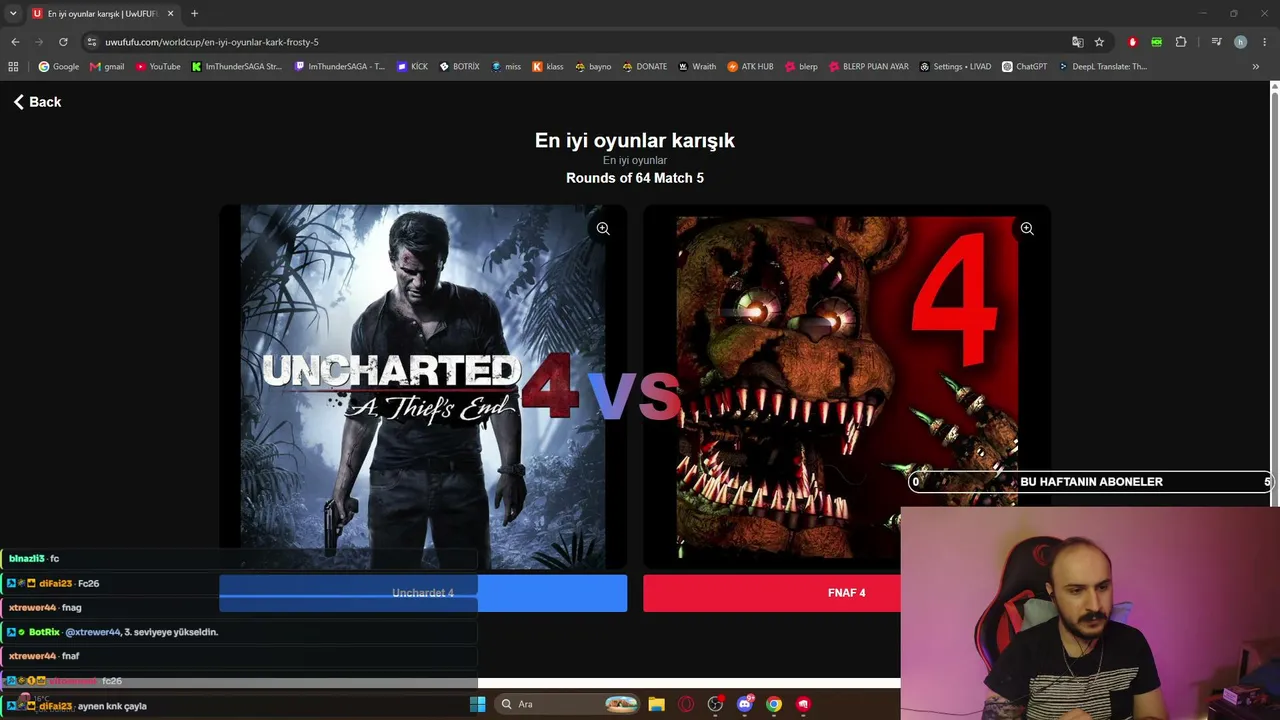Image resolution: width=1280 pixels, height=720 pixels.
Task: Open the Wraith bookmark
Action: 697,67
